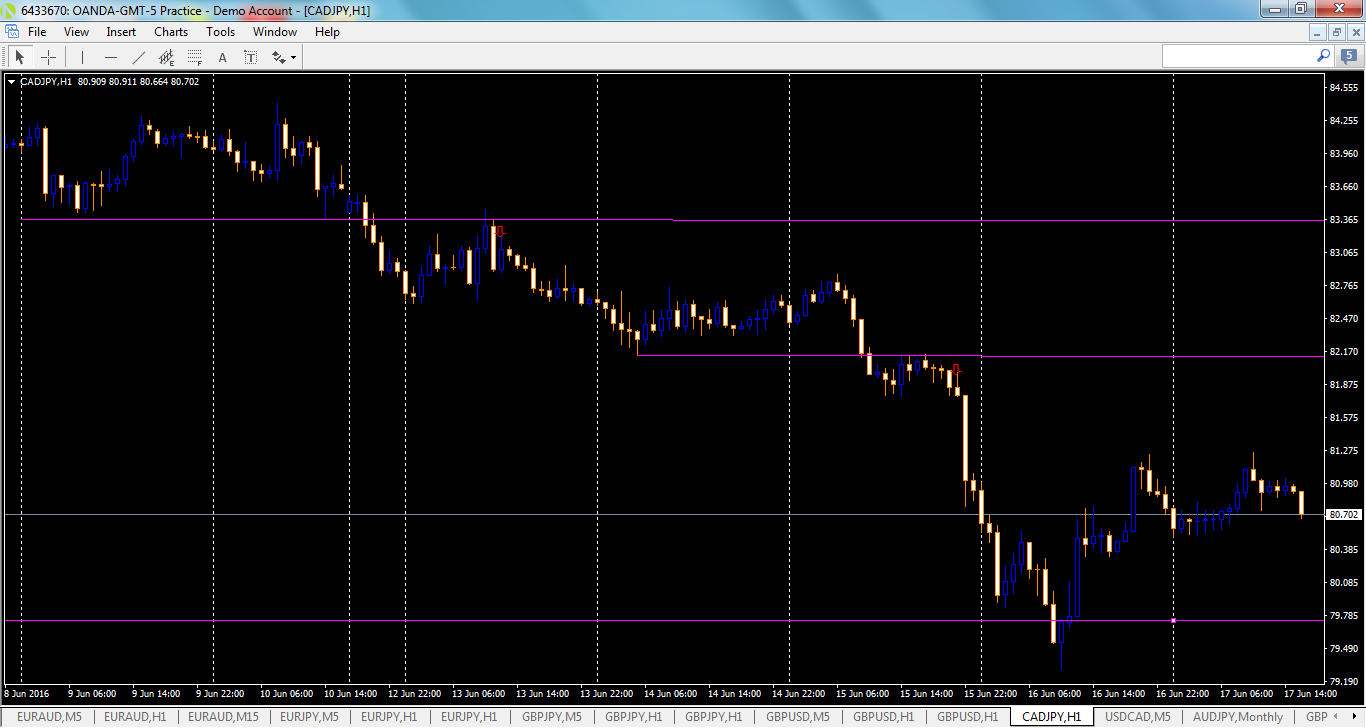
Task: Select the Horizontal Line drawing tool
Action: click(111, 56)
